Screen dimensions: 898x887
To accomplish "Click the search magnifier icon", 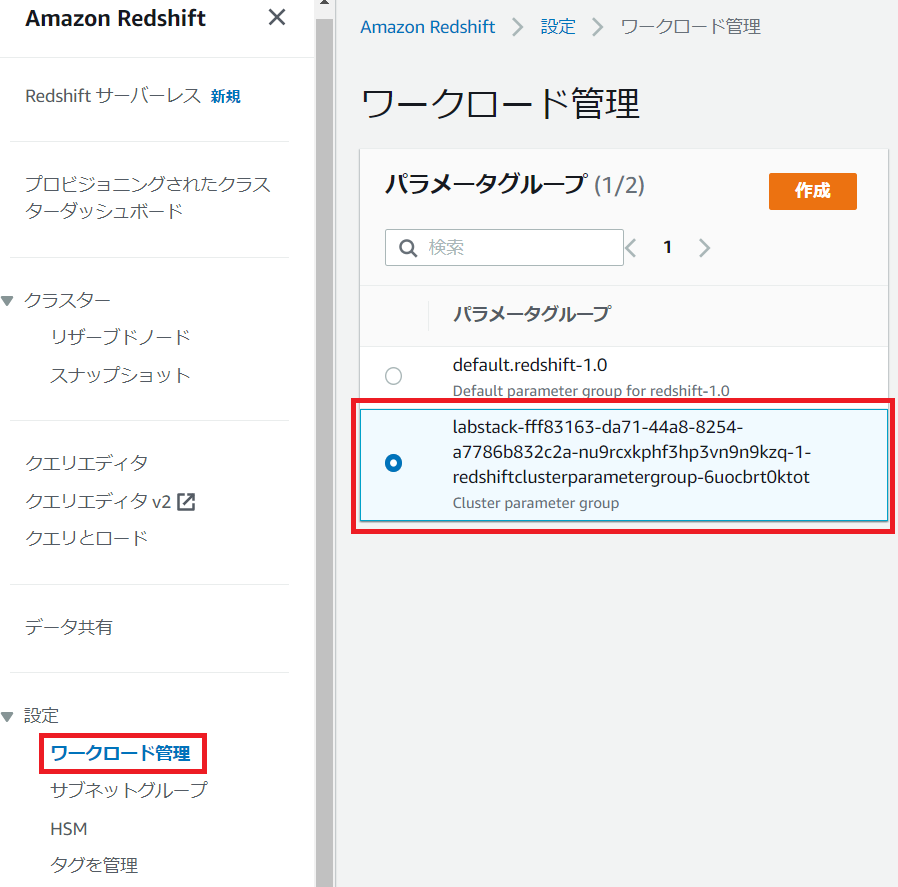I will tap(408, 248).
